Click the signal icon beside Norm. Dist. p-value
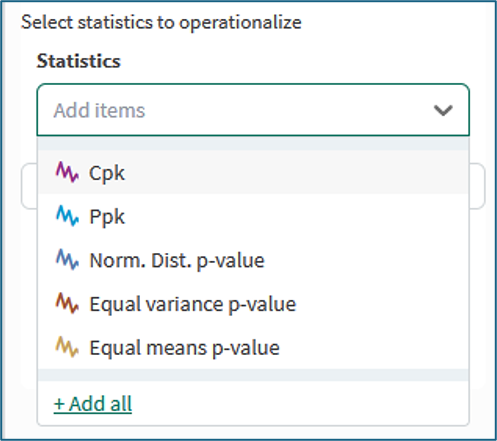This screenshot has height=441, width=497. (67, 259)
